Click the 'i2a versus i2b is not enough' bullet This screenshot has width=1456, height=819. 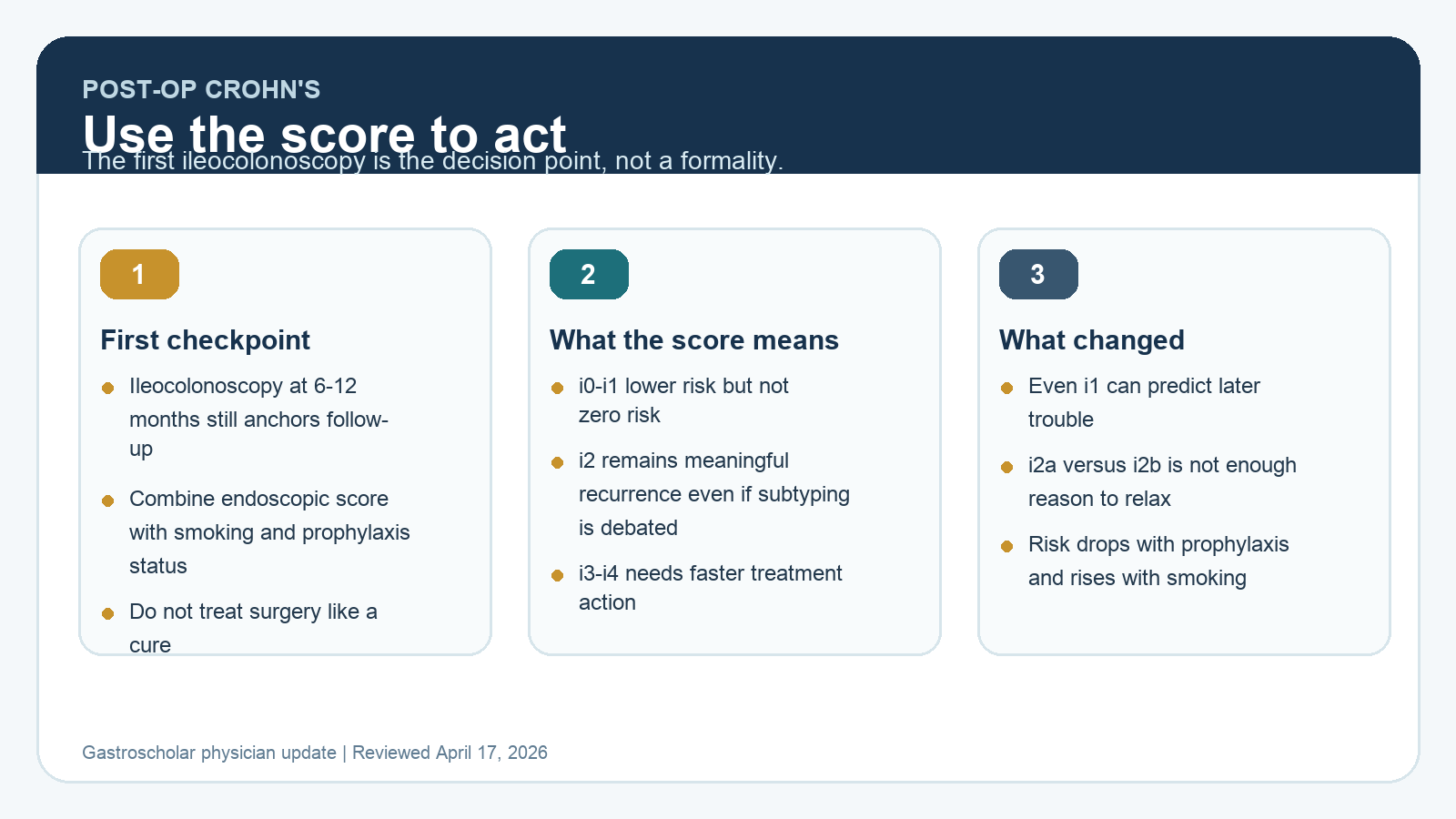[1162, 481]
